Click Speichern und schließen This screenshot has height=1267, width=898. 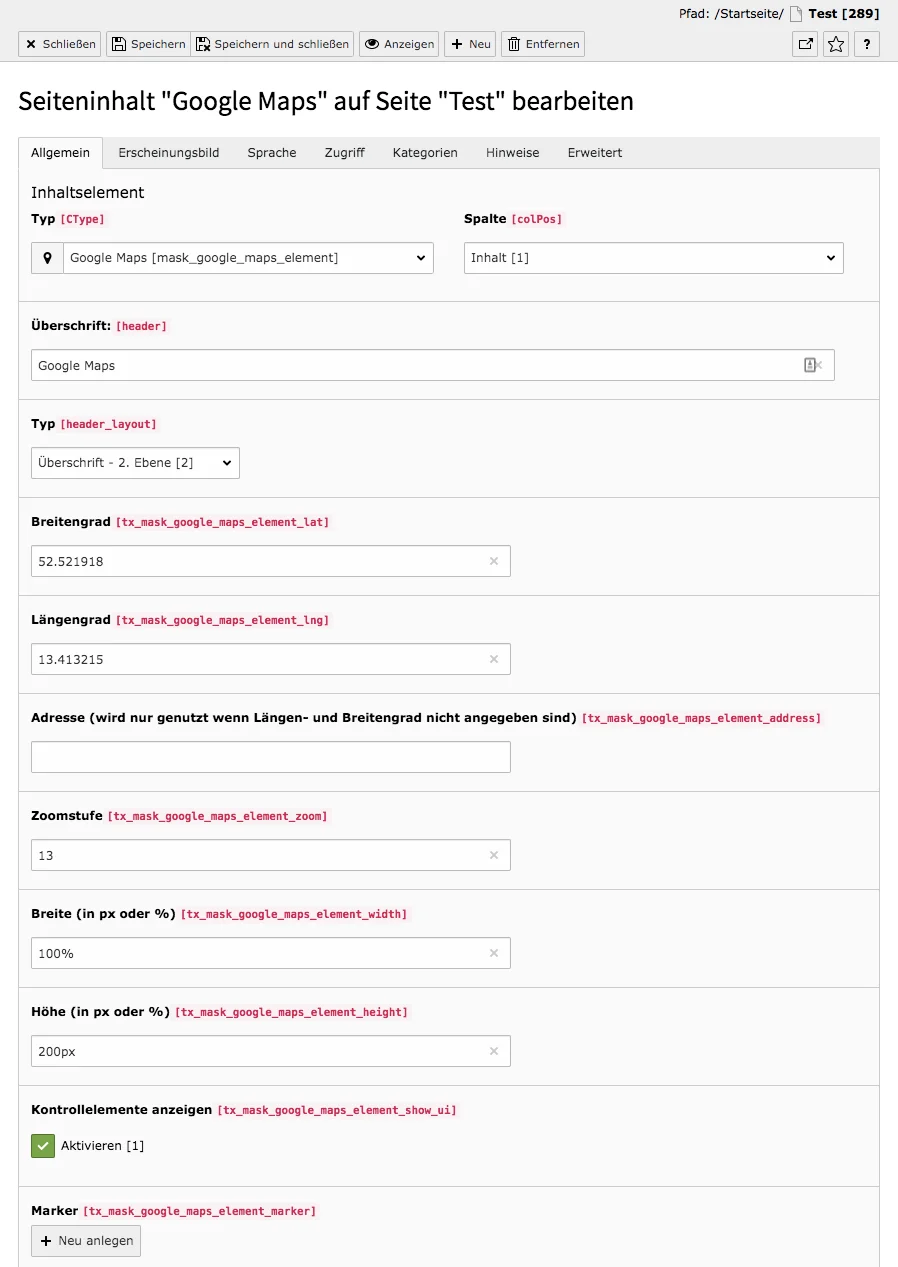(274, 44)
